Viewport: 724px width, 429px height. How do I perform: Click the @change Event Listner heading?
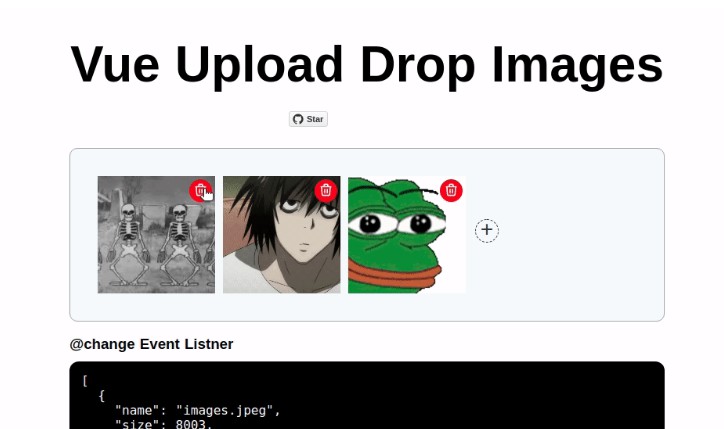coord(151,344)
